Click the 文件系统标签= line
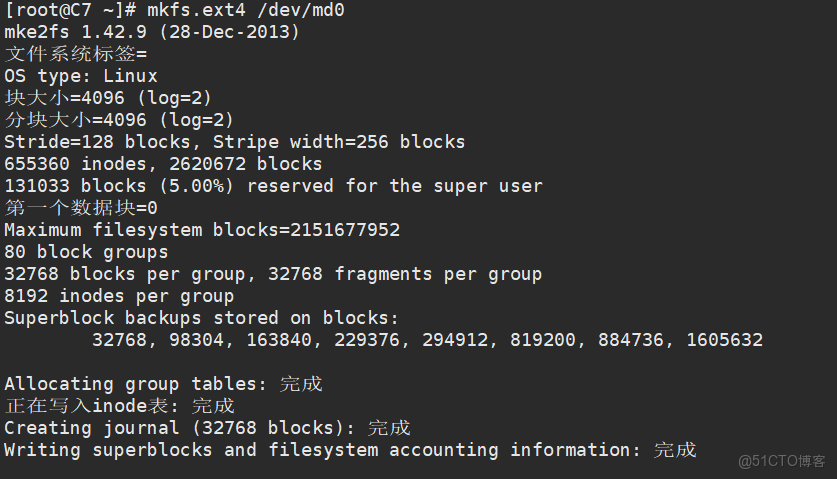Screen dimensions: 837x479 point(75,54)
